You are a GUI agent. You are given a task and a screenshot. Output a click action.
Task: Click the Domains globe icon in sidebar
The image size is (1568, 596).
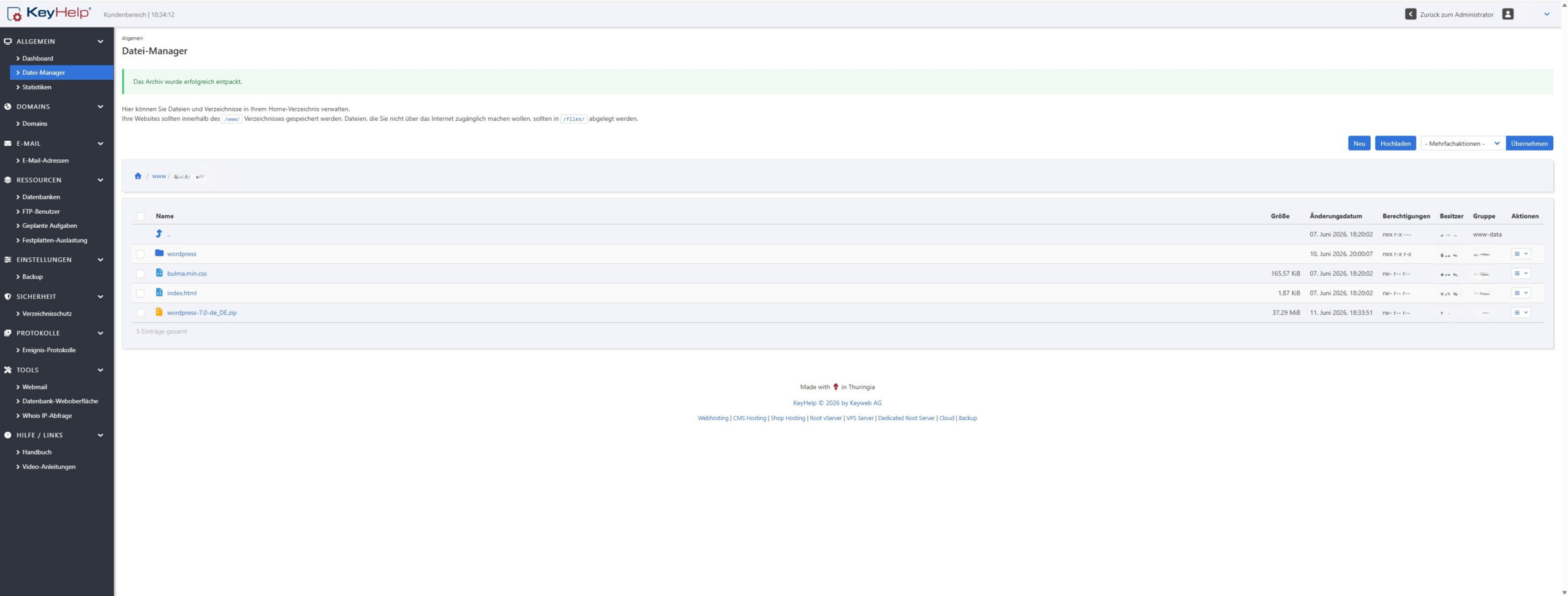tap(8, 107)
